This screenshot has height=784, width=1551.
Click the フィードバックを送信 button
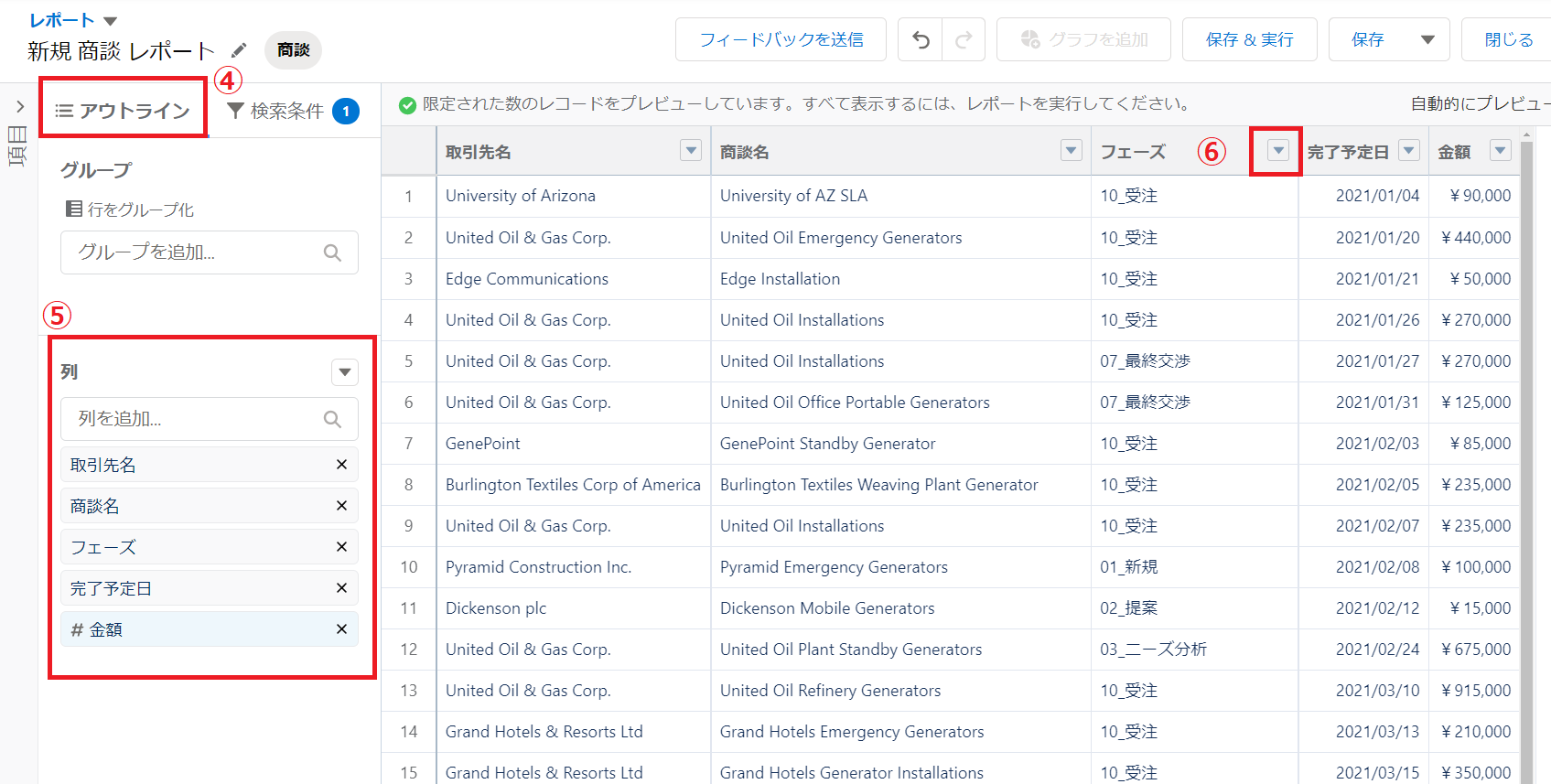[781, 39]
